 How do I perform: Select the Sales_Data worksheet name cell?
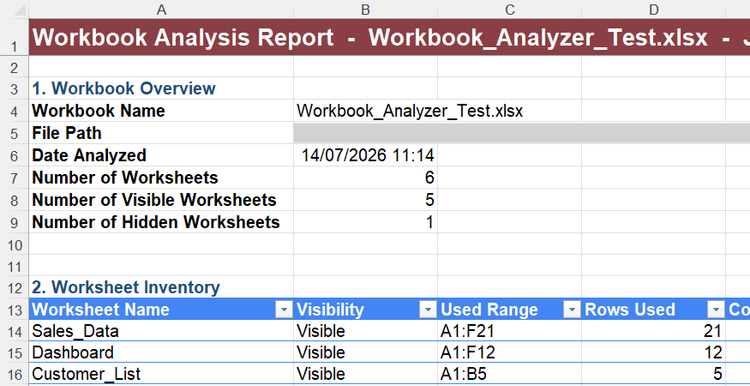tap(161, 331)
